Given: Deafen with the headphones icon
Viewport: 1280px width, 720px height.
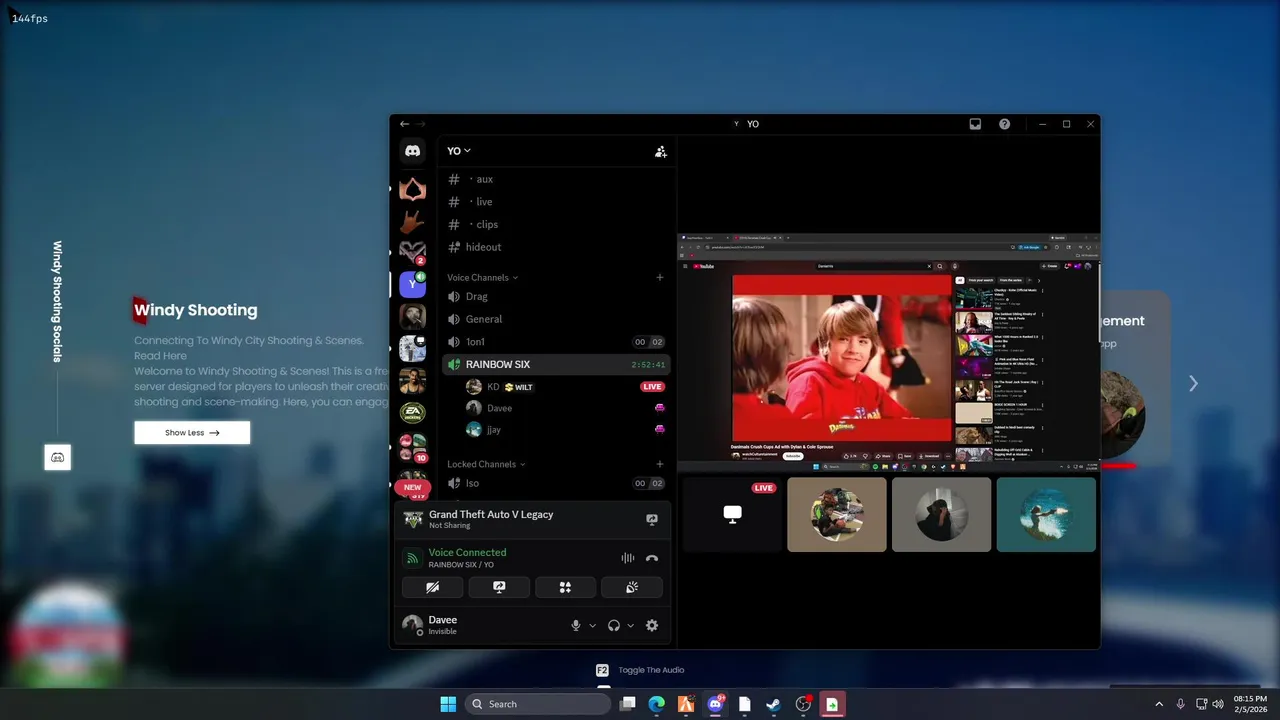Looking at the screenshot, I should coord(614,625).
